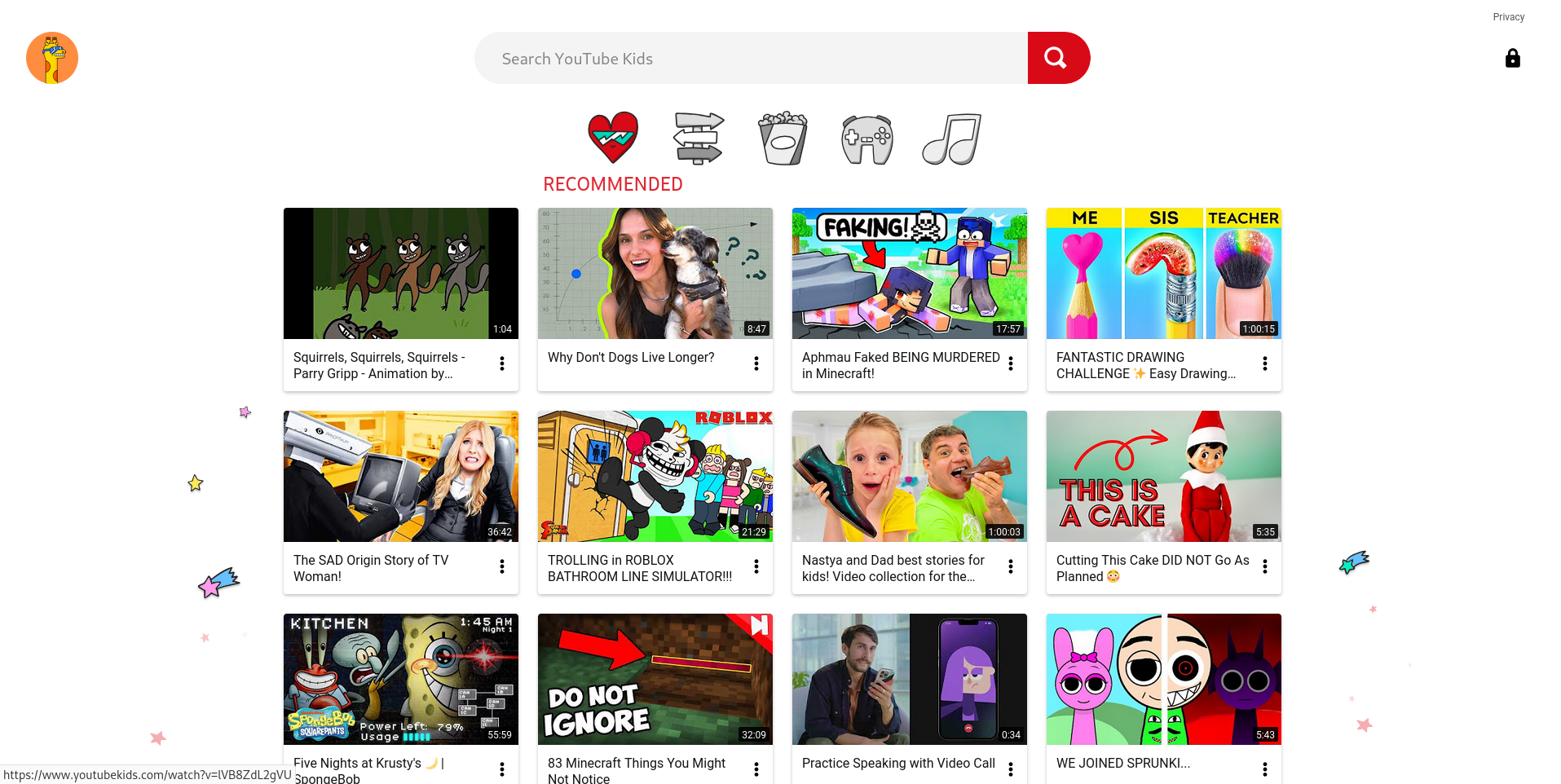Open the profile avatar icon
1561x784 pixels.
(52, 58)
